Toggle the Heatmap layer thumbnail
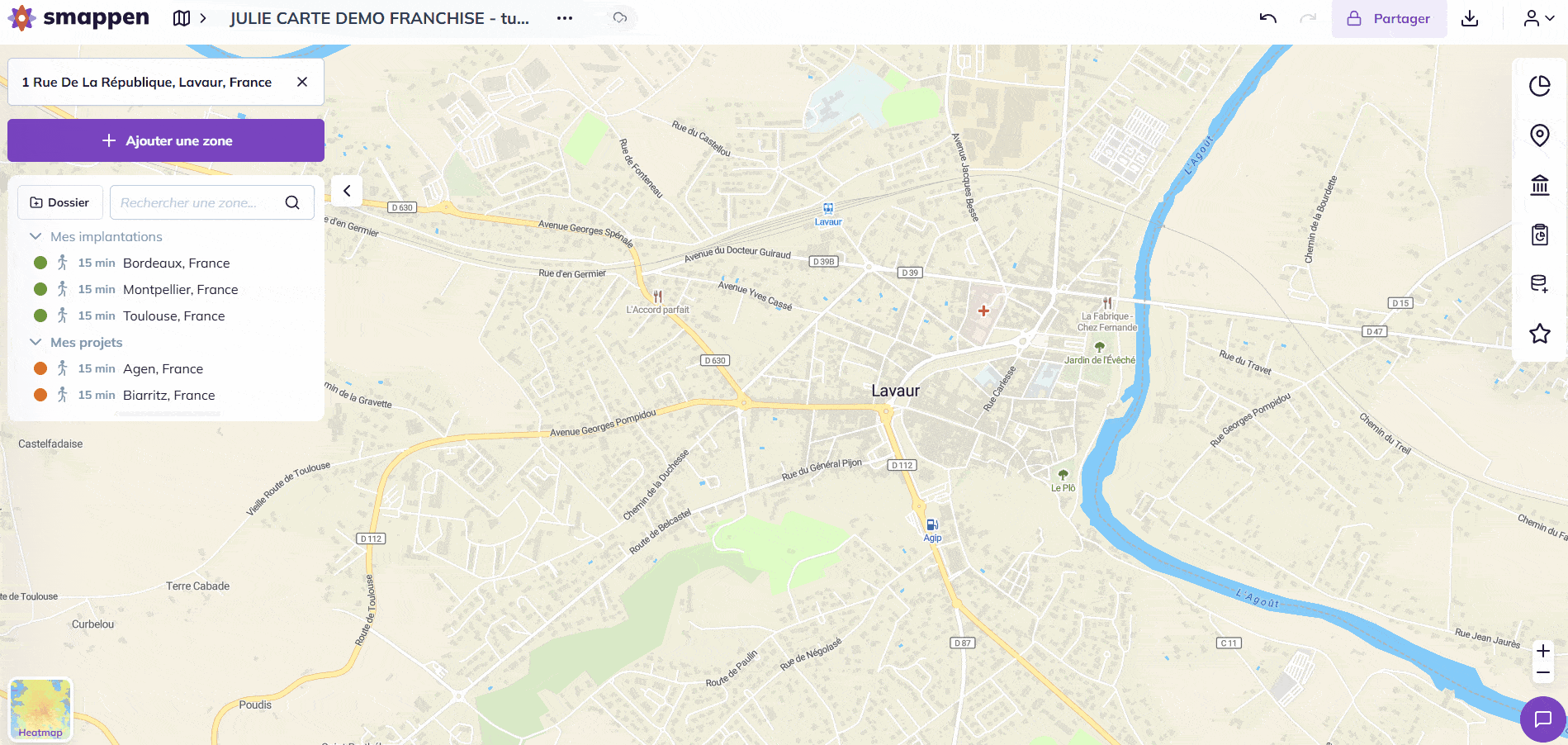Viewport: 1568px width, 745px height. pos(40,709)
